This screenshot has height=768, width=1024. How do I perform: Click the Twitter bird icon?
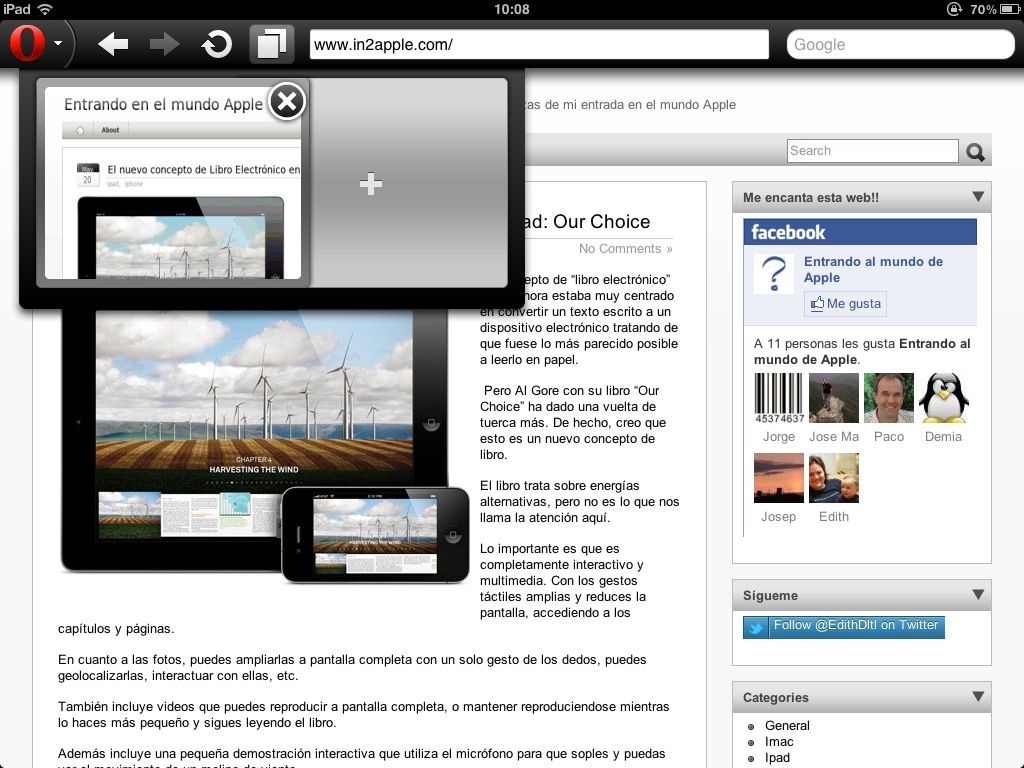tap(756, 627)
